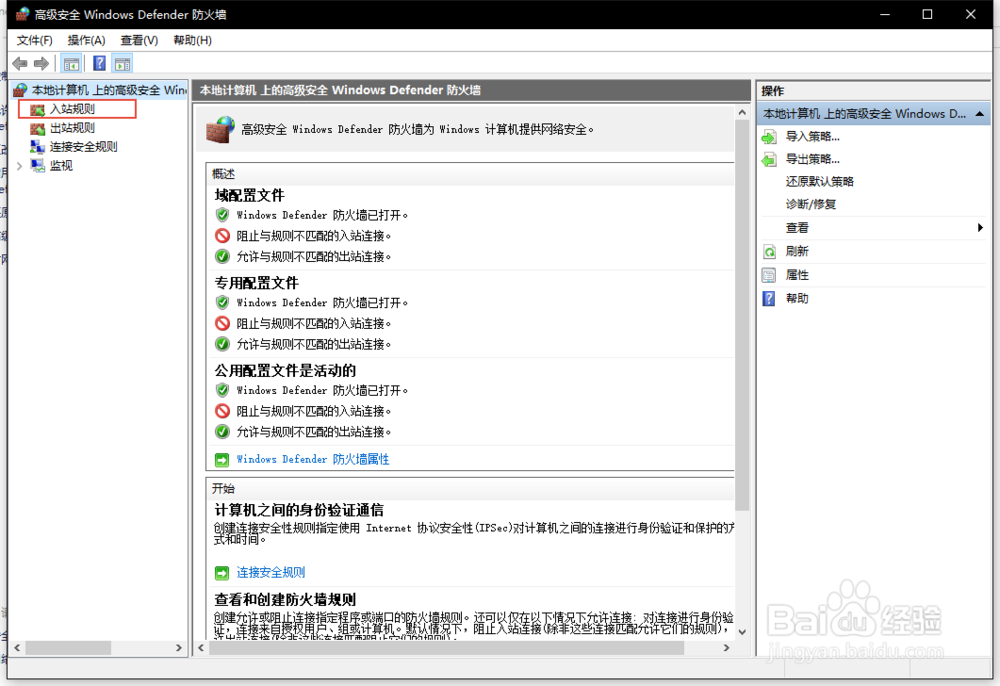
Task: Click 导入策略... in the actions pane
Action: click(x=812, y=136)
